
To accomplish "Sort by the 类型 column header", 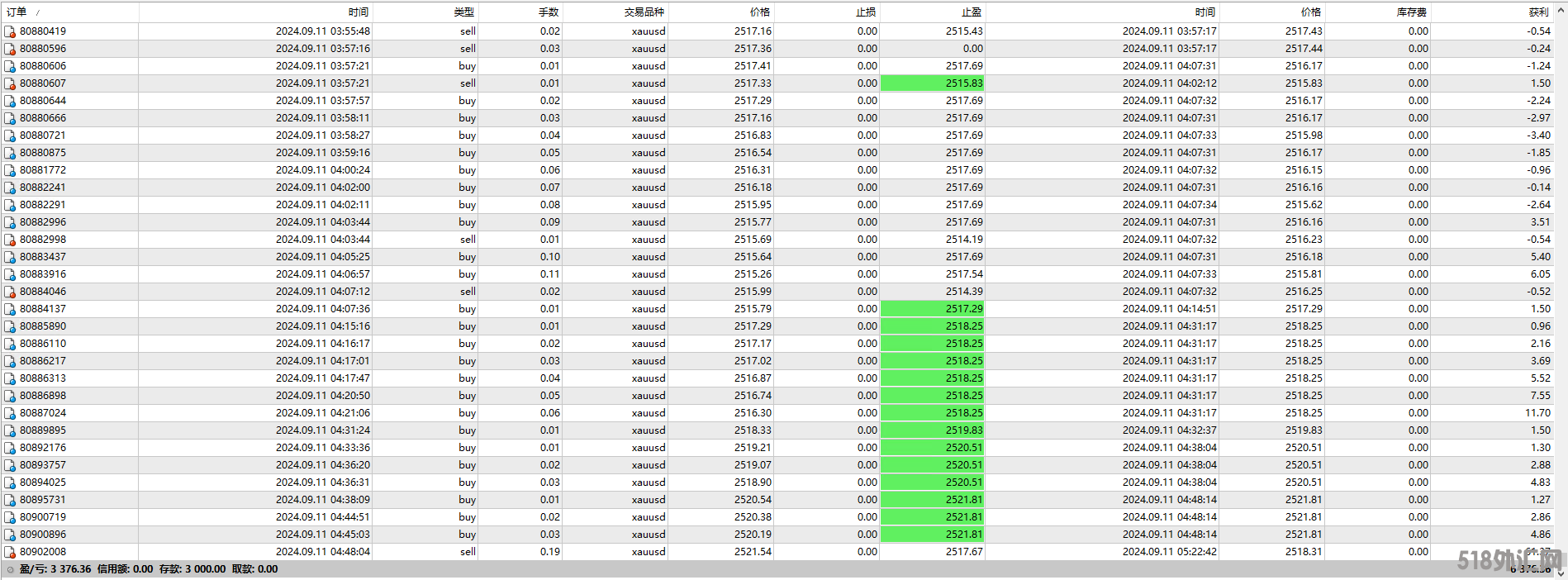I will point(463,12).
